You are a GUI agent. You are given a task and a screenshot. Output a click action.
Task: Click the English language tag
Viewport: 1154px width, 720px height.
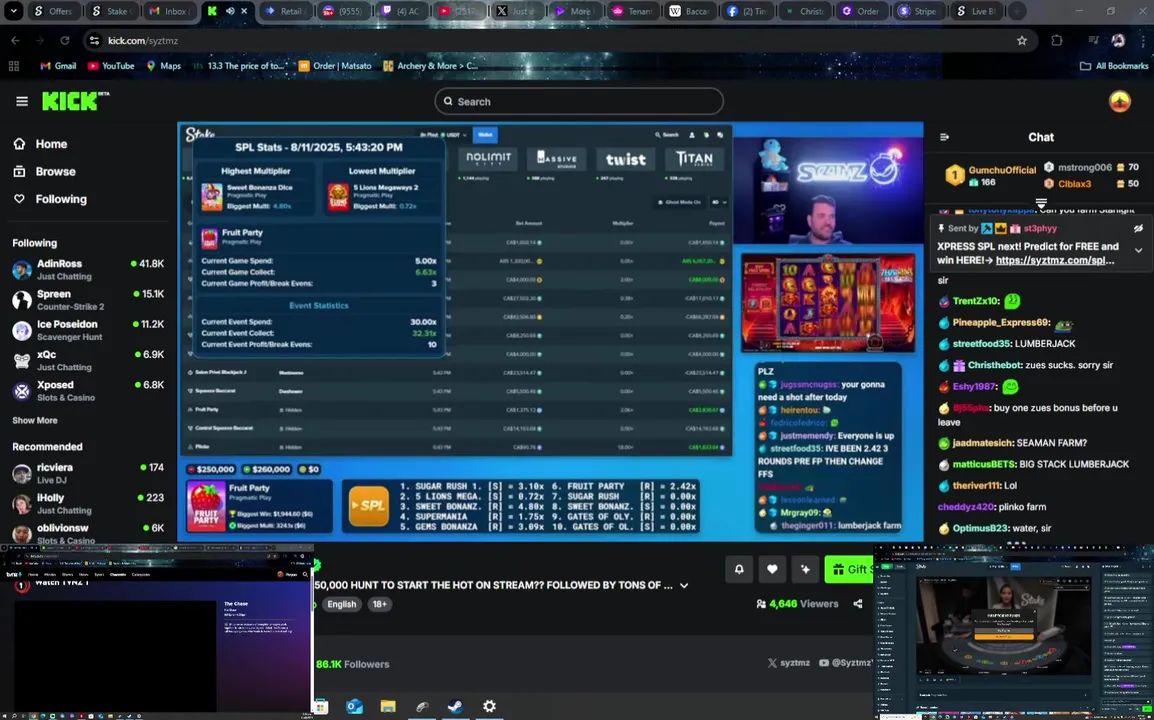coord(341,604)
